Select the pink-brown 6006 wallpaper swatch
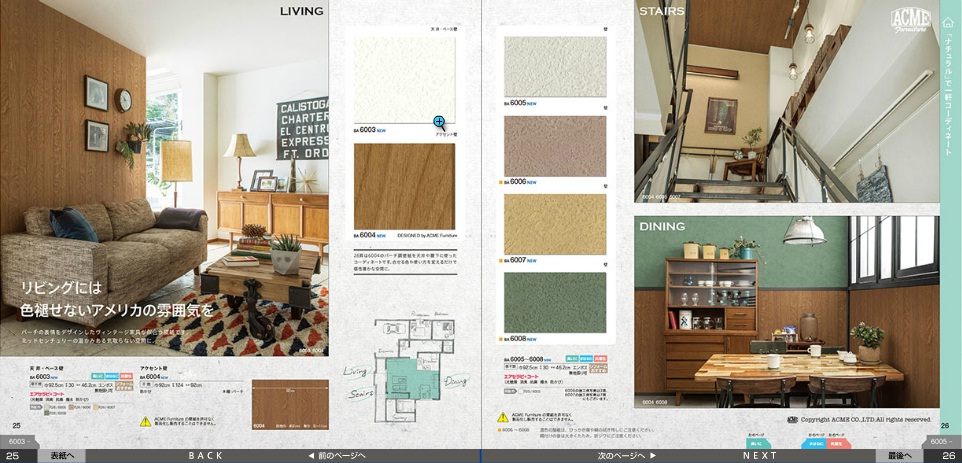Image resolution: width=962 pixels, height=463 pixels. (x=555, y=146)
